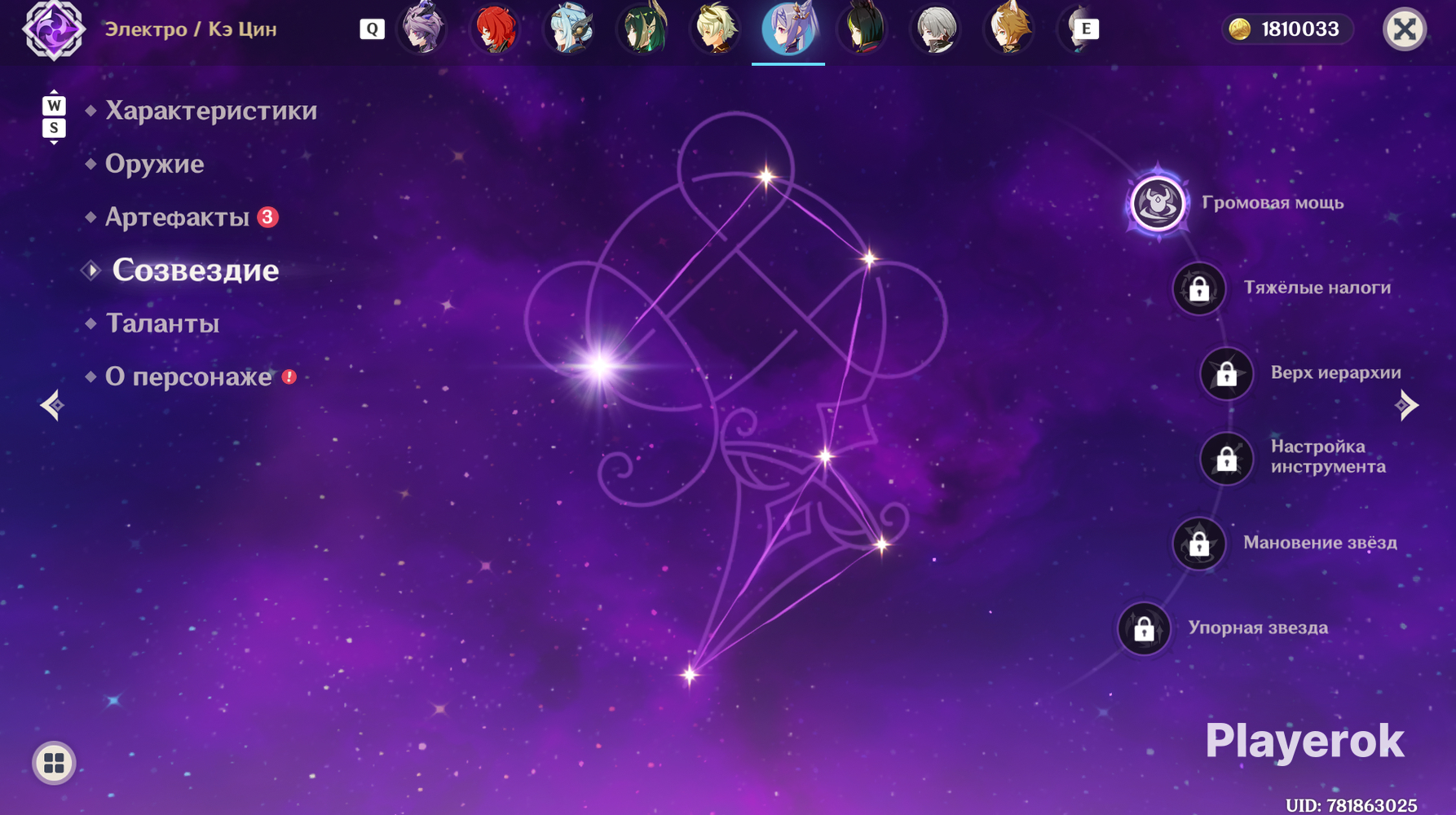Image resolution: width=1456 pixels, height=815 pixels.
Task: Switch to the blonde-haired character avatar
Action: [x=716, y=29]
